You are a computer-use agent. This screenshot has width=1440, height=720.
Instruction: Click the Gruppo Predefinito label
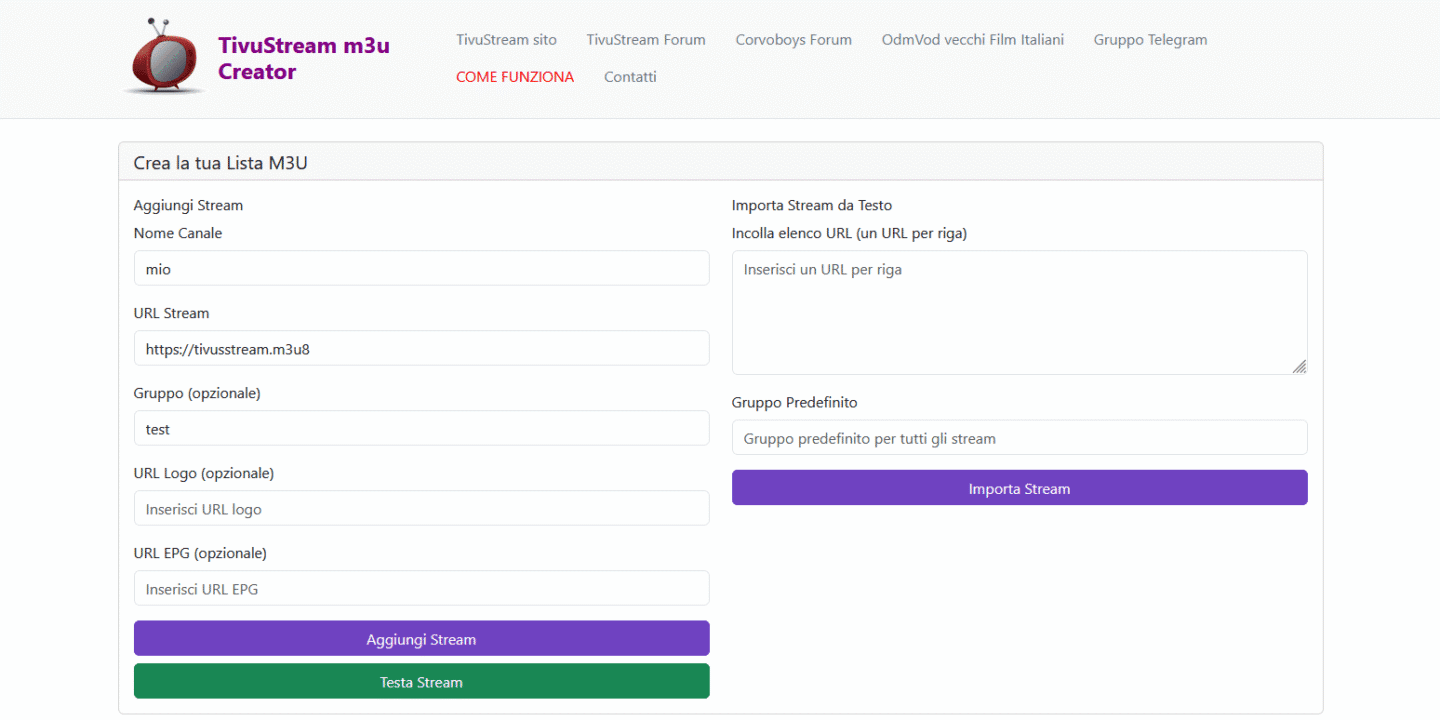[x=795, y=402]
